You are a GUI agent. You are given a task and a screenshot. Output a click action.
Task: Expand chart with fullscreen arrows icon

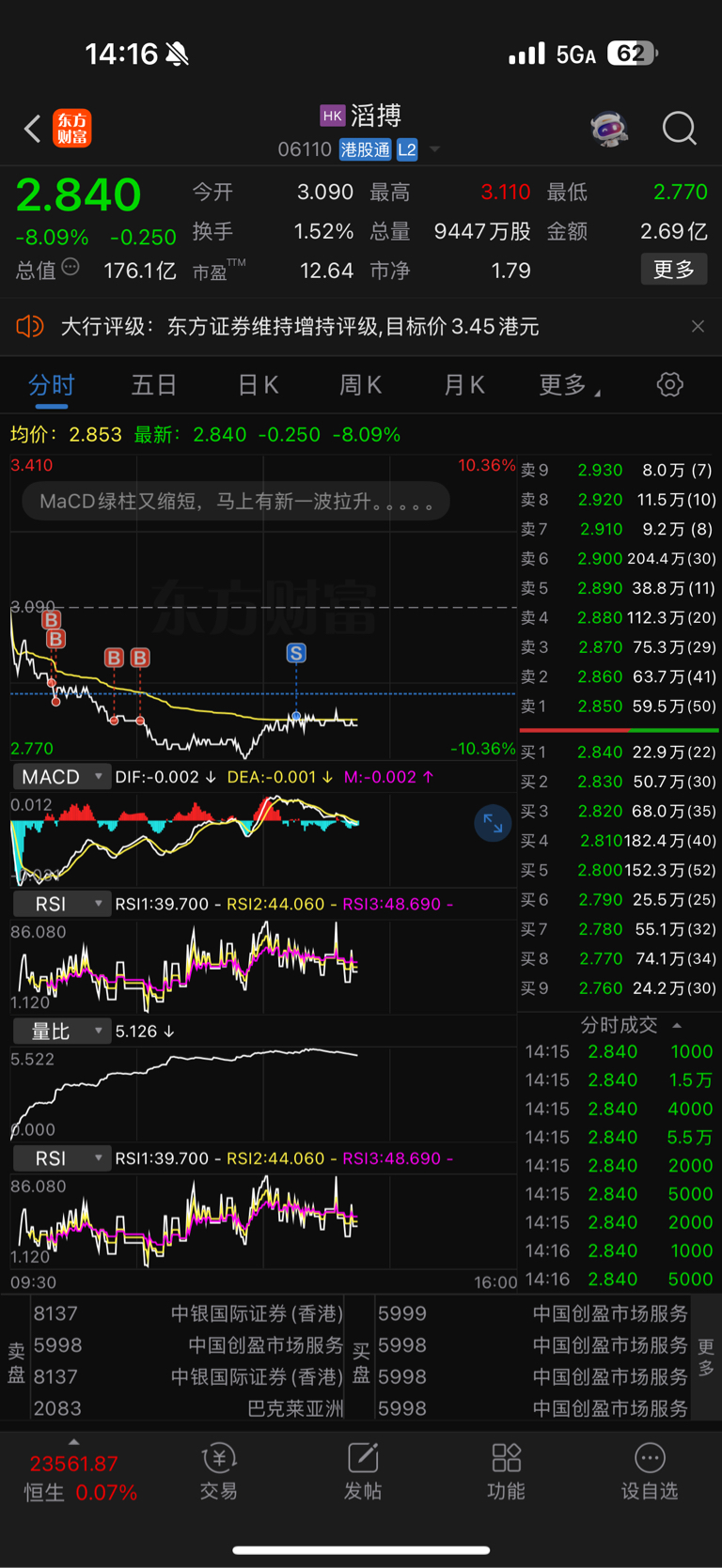(493, 824)
